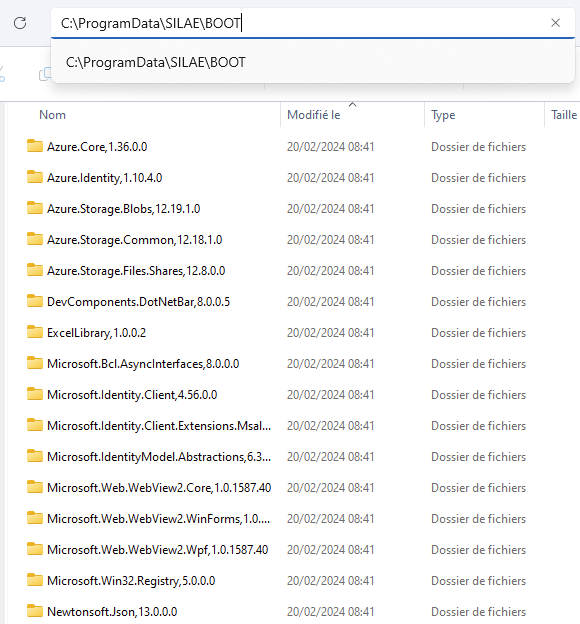
Task: Select the Azure.Identity,1.10.4.0 folder name
Action: tap(105, 178)
